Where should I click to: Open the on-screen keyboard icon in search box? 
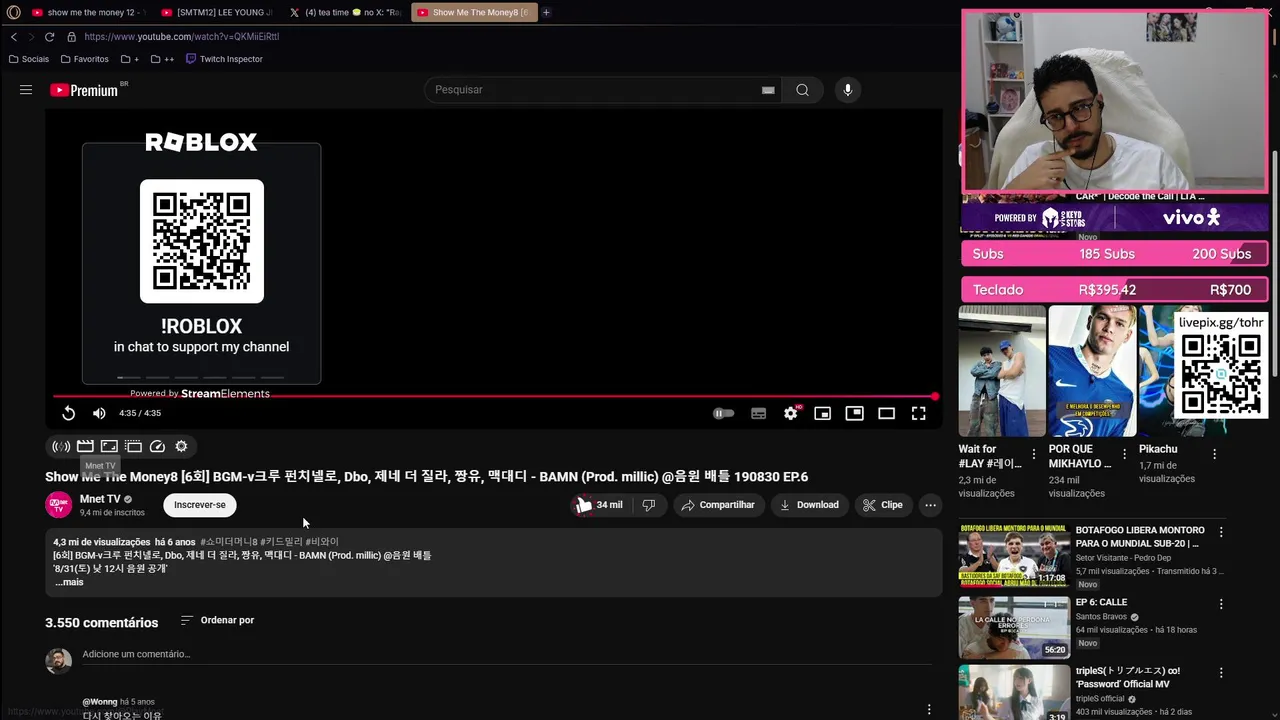coord(768,90)
